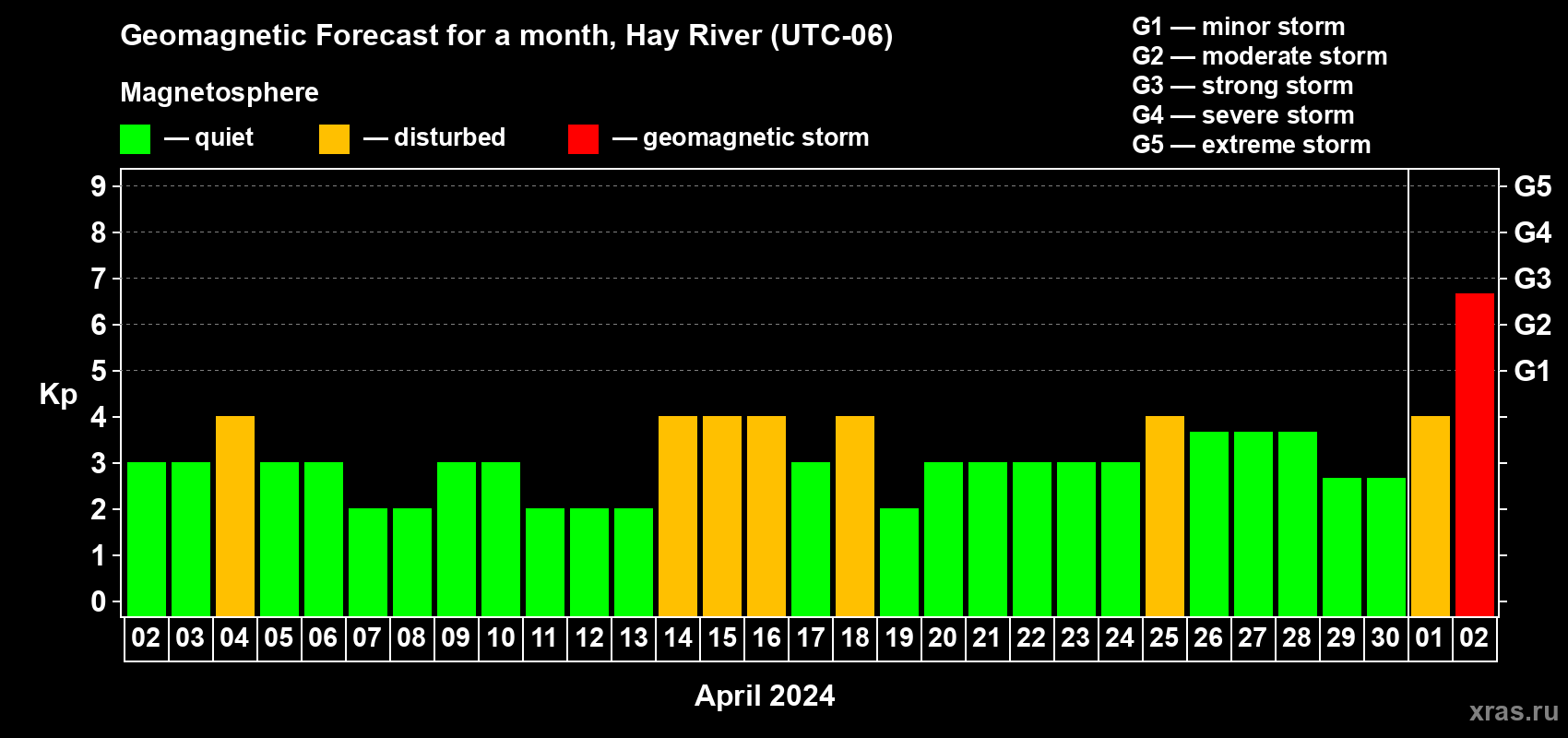Screen dimensions: 1568x738
Task: Select the orange bar for April 04
Action: [235, 517]
